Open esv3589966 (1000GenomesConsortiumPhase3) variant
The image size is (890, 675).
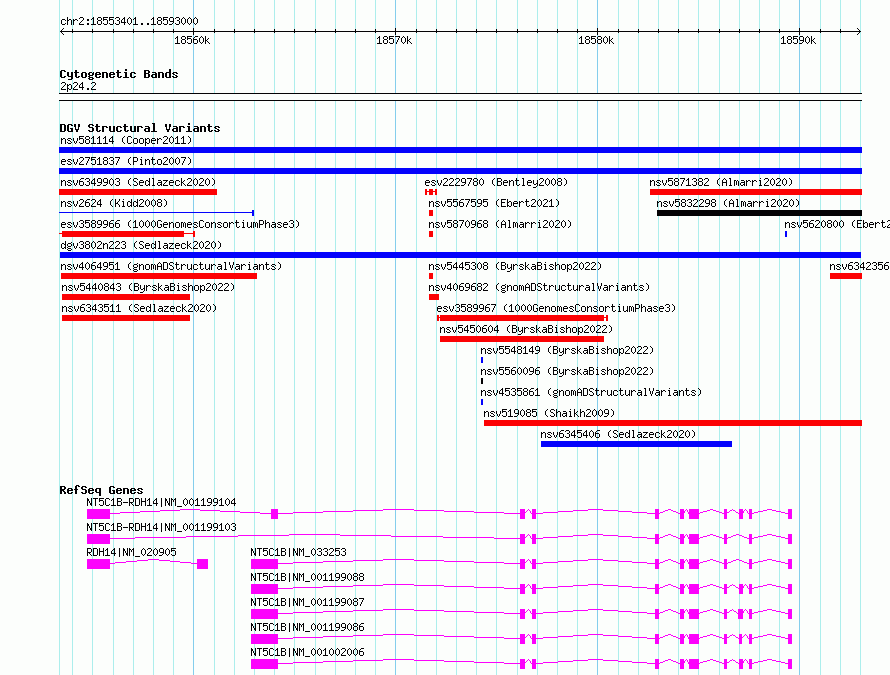[180, 224]
